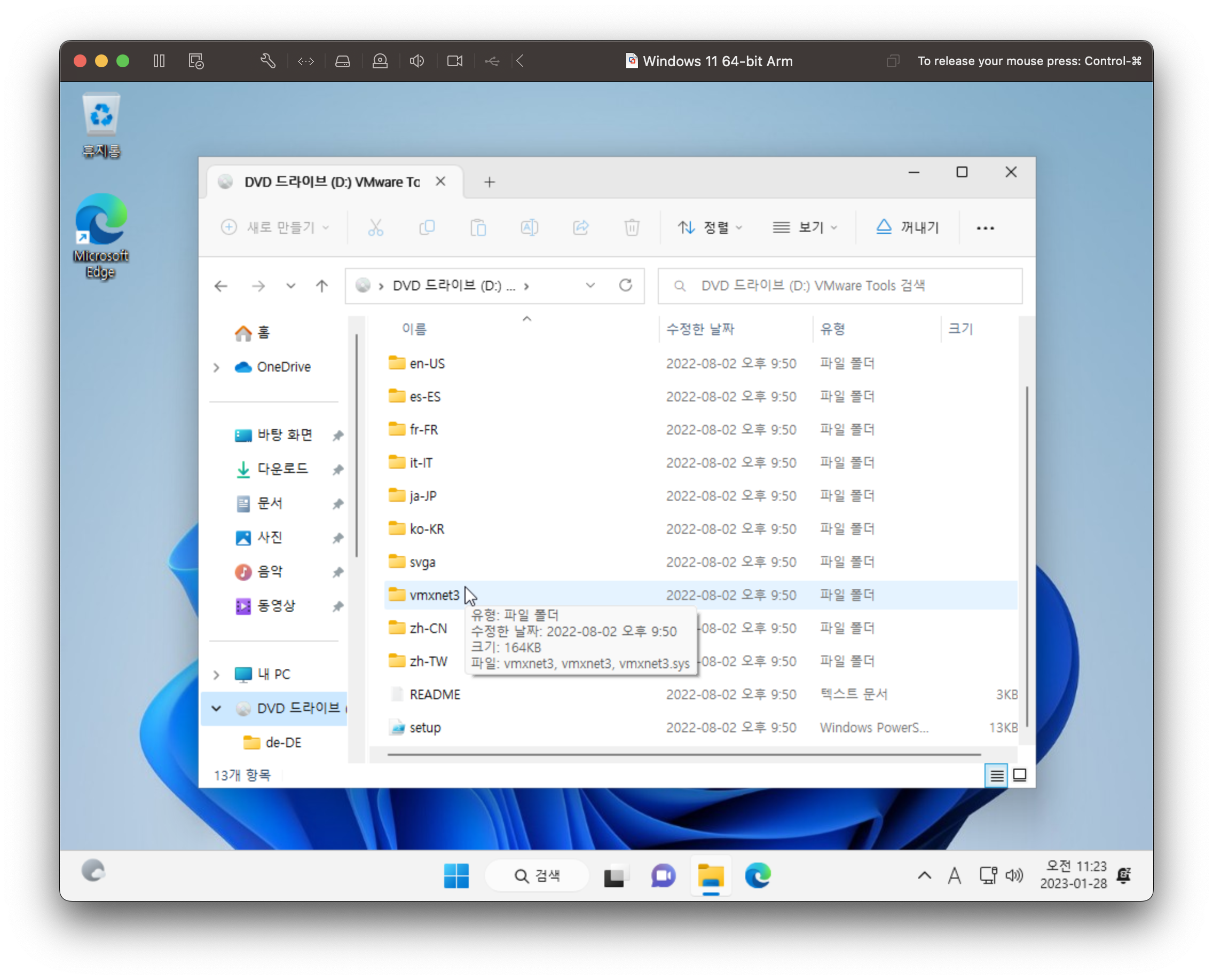This screenshot has height=980, width=1213.
Task: Click the VMware hard disk icon
Action: point(343,61)
